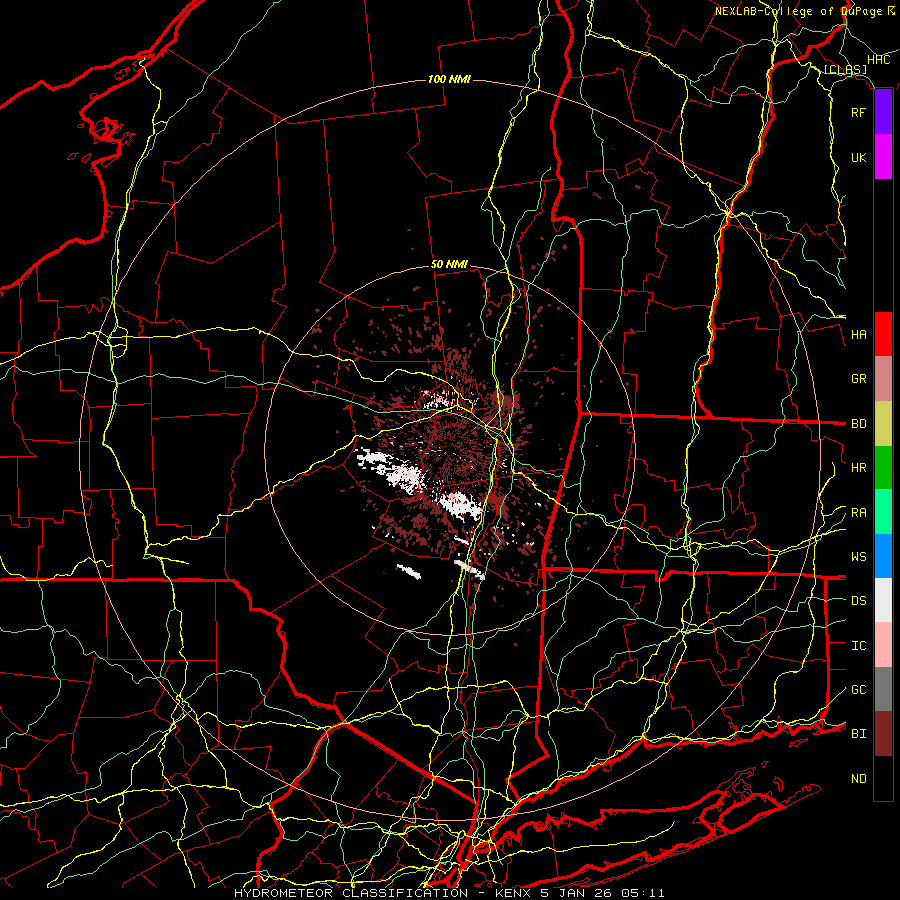This screenshot has width=900, height=900.
Task: Click the HA legend label
Action: coord(859,335)
